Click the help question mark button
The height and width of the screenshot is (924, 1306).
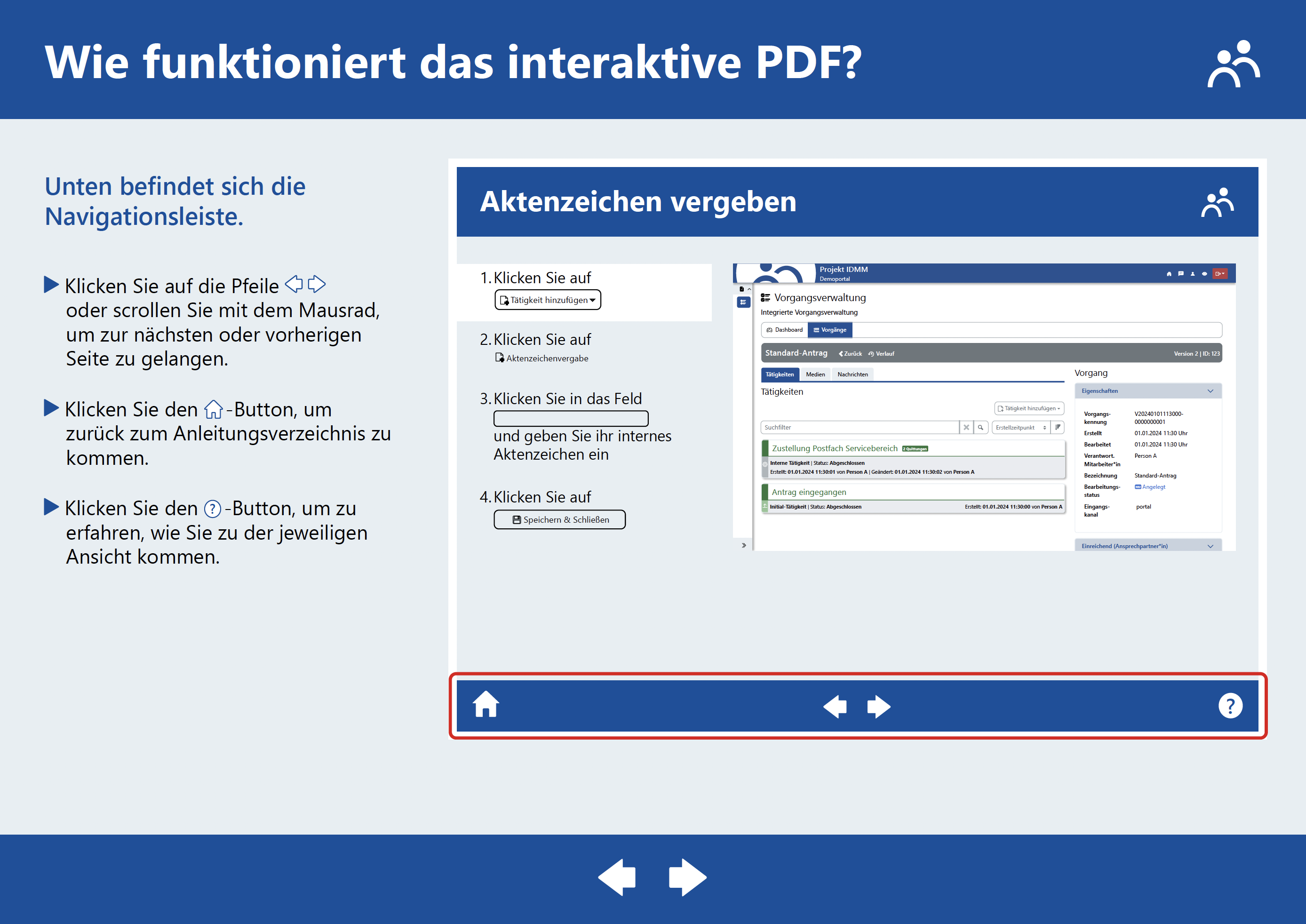pyautogui.click(x=1230, y=706)
